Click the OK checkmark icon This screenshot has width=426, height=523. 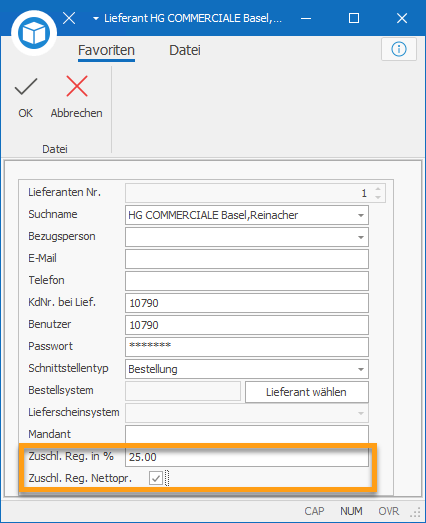26,87
